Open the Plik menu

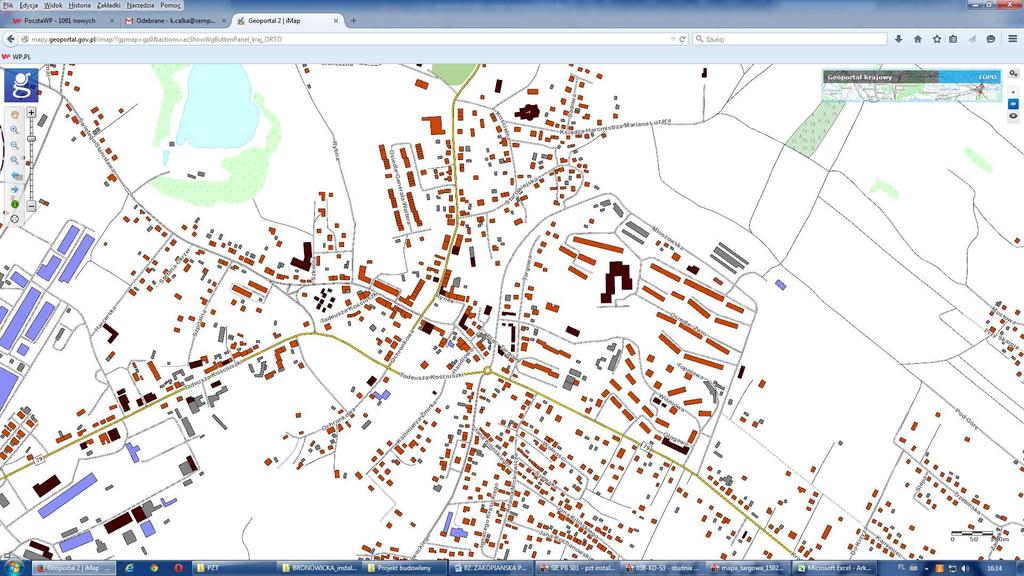point(8,5)
